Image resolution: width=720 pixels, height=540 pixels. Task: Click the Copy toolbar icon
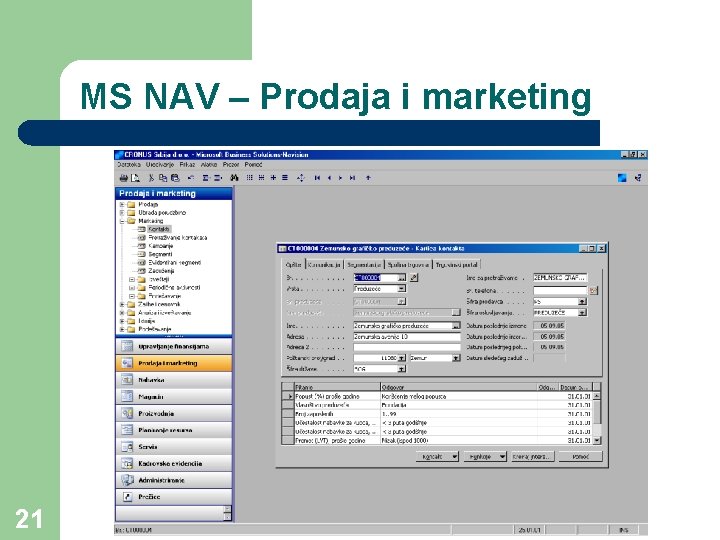tap(163, 178)
